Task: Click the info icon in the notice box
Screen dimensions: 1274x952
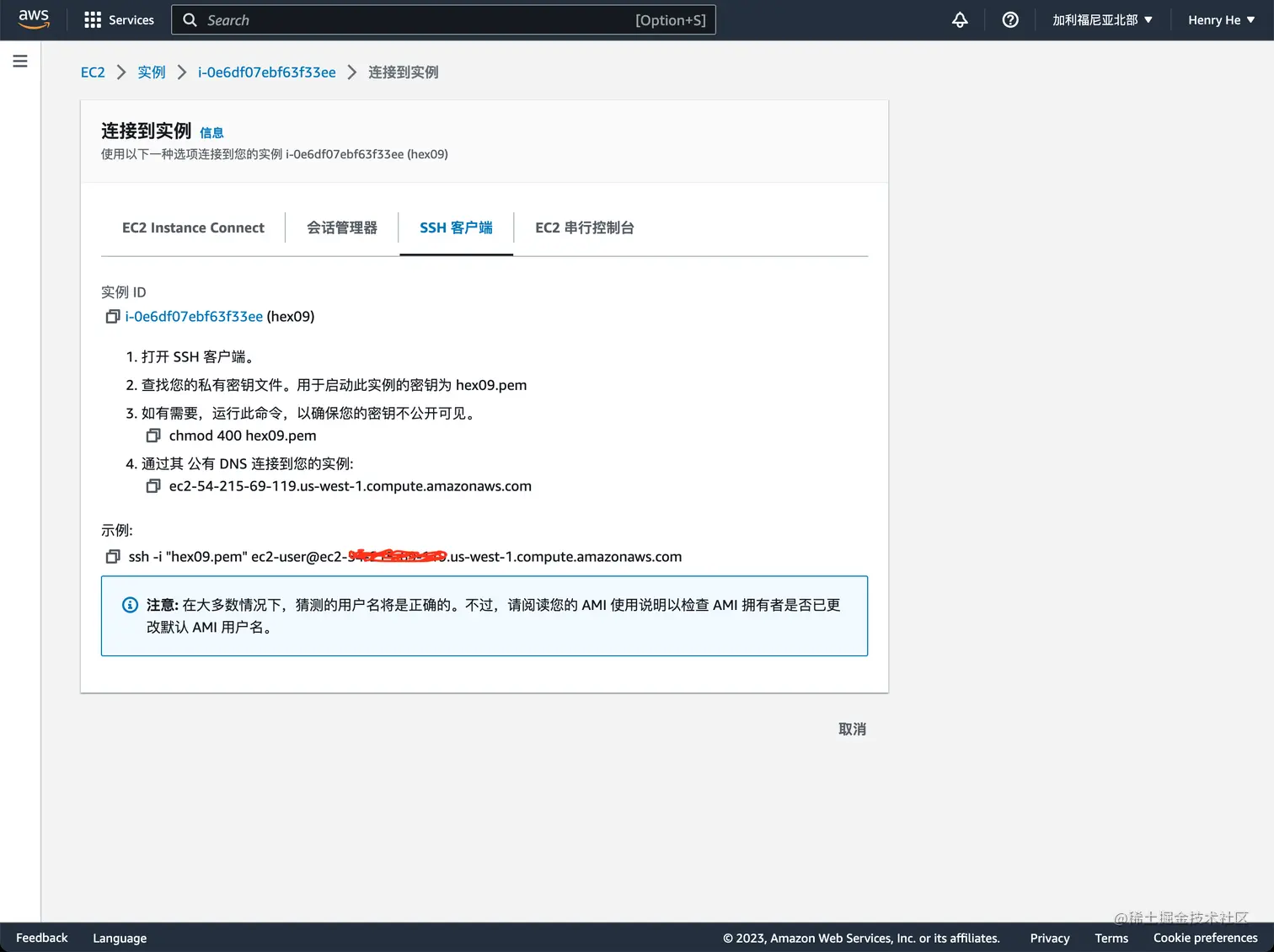Action: point(130,605)
